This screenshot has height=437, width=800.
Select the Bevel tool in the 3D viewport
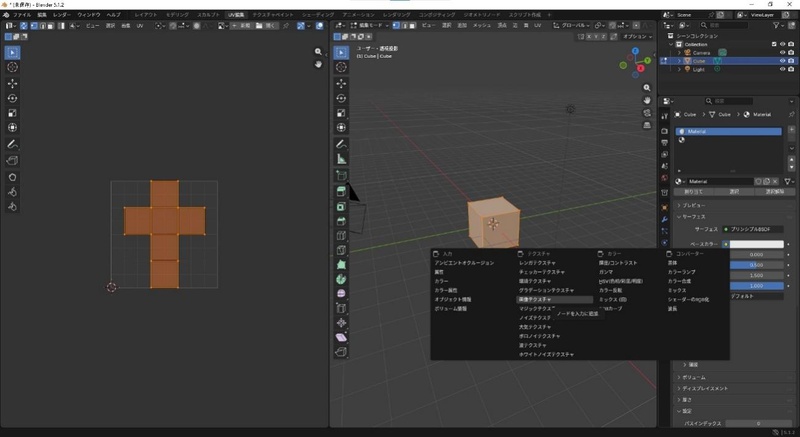pyautogui.click(x=341, y=221)
